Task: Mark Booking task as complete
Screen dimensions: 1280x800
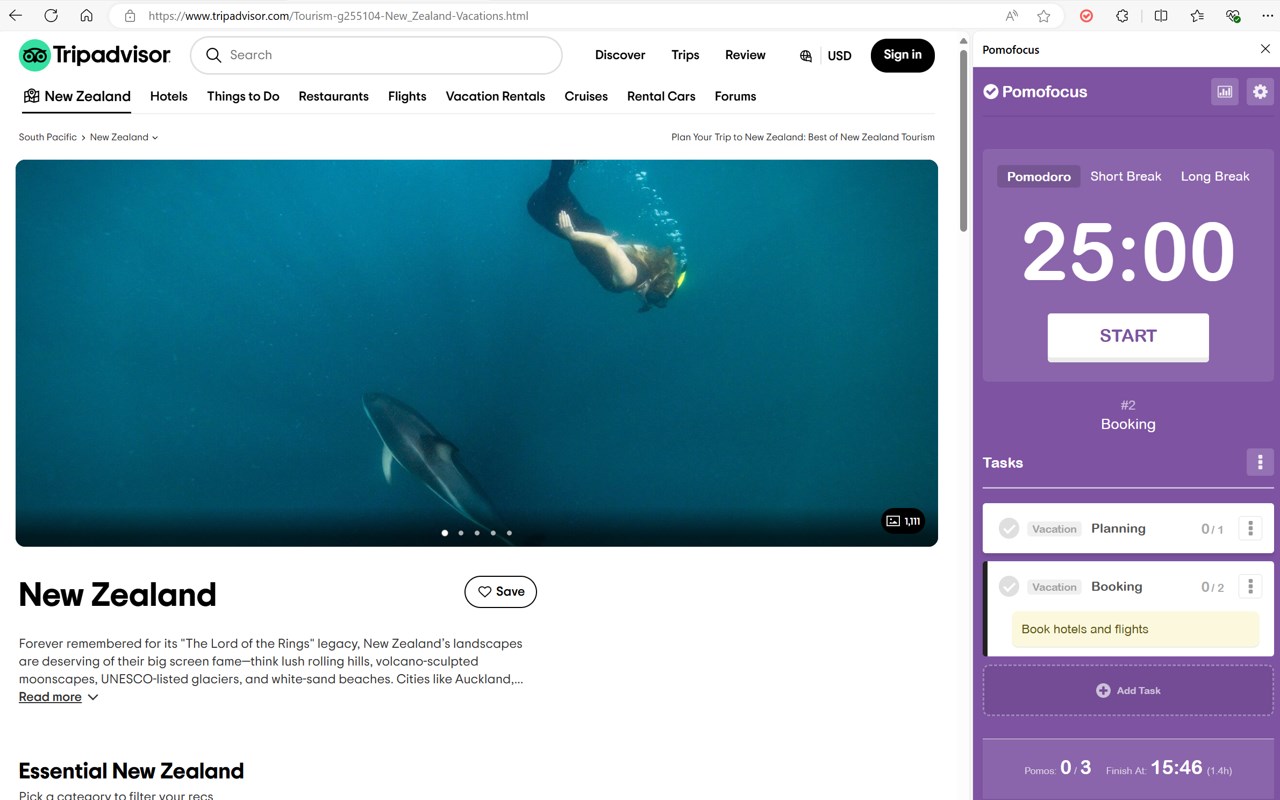Action: click(x=1009, y=587)
